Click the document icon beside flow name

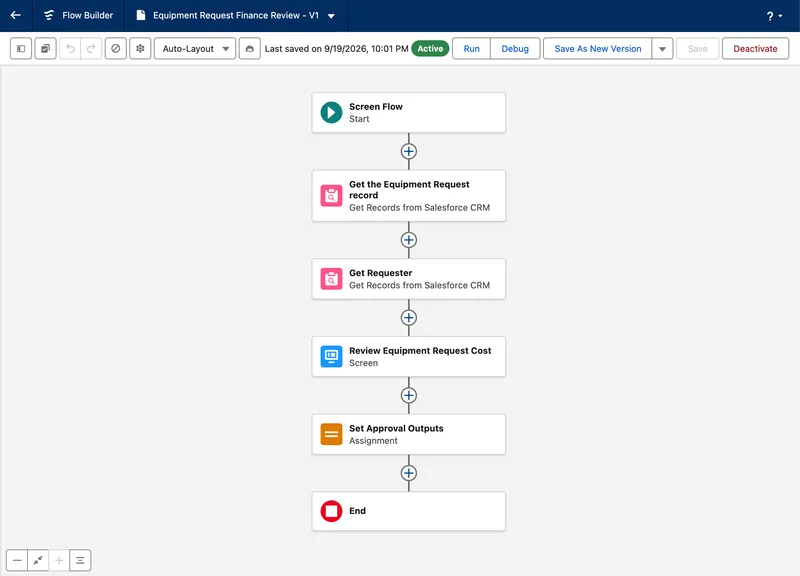click(141, 15)
